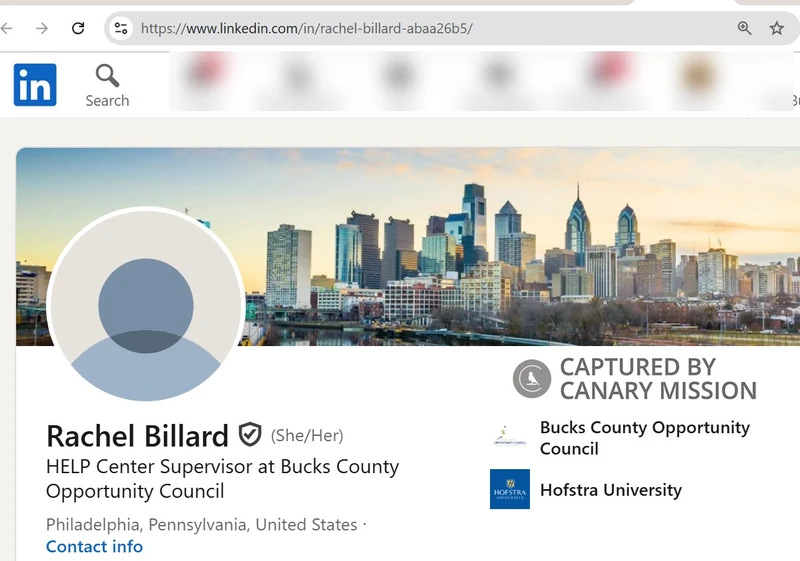The width and height of the screenshot is (800, 561).
Task: Click the LinkedIn logo home icon
Action: (35, 85)
